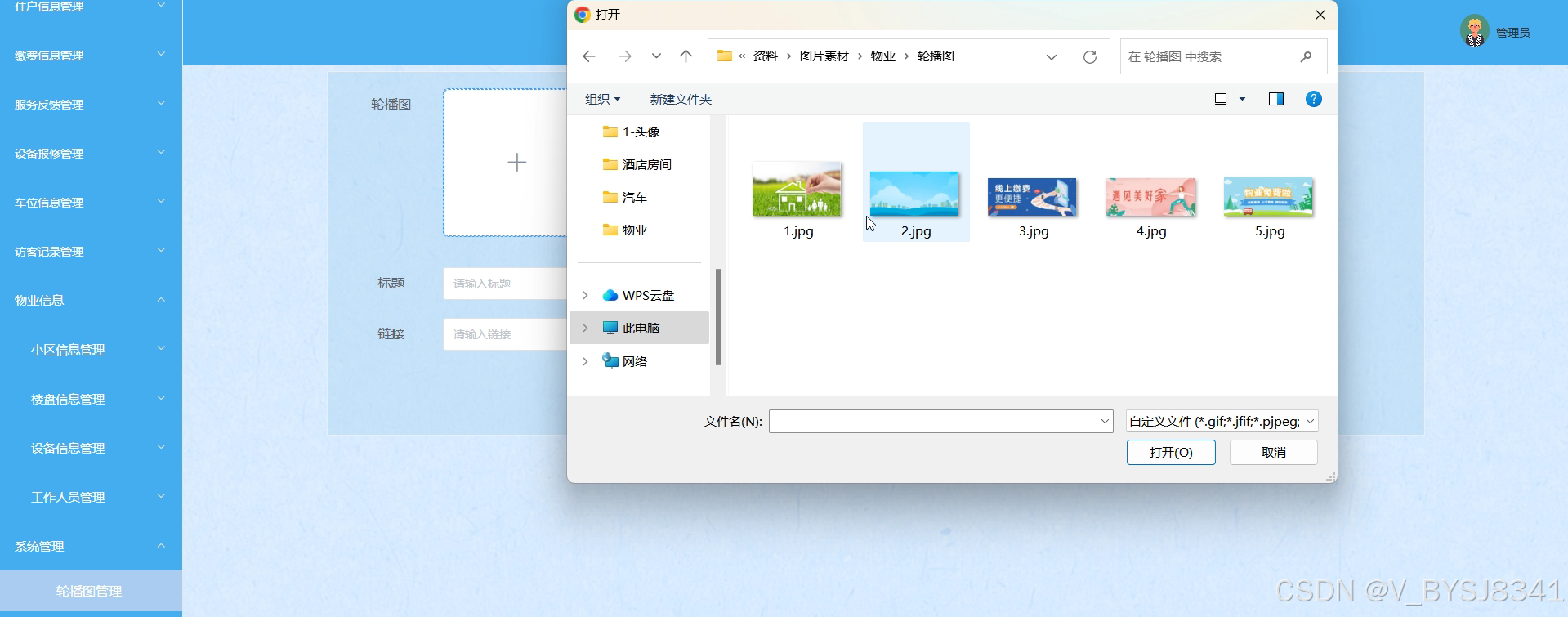Image resolution: width=1568 pixels, height=617 pixels.
Task: Open file dialog help
Action: (x=1314, y=99)
